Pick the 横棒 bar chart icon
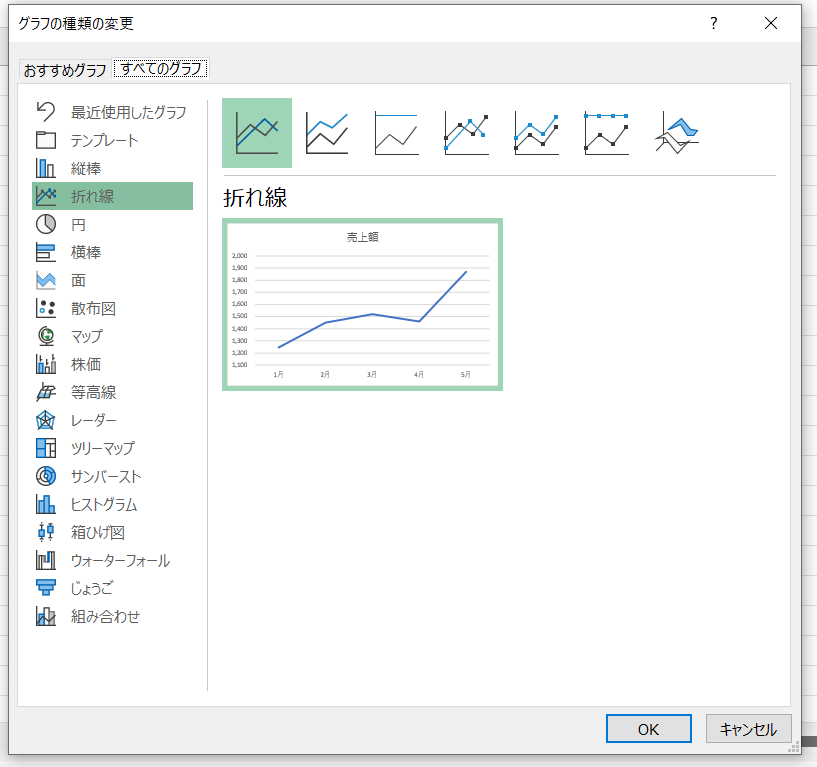Image resolution: width=817 pixels, height=767 pixels. click(x=46, y=252)
